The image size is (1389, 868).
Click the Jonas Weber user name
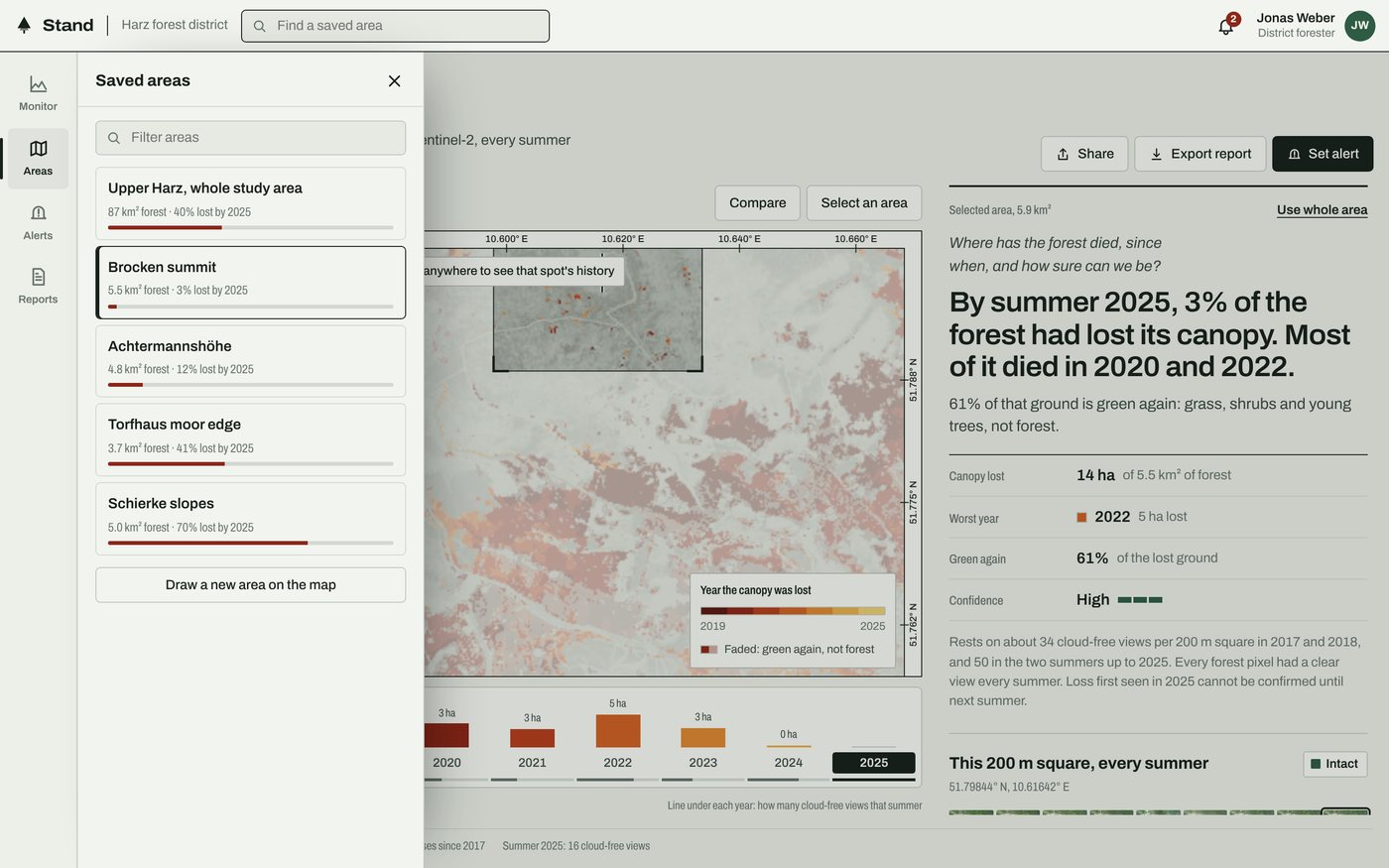[x=1296, y=18]
